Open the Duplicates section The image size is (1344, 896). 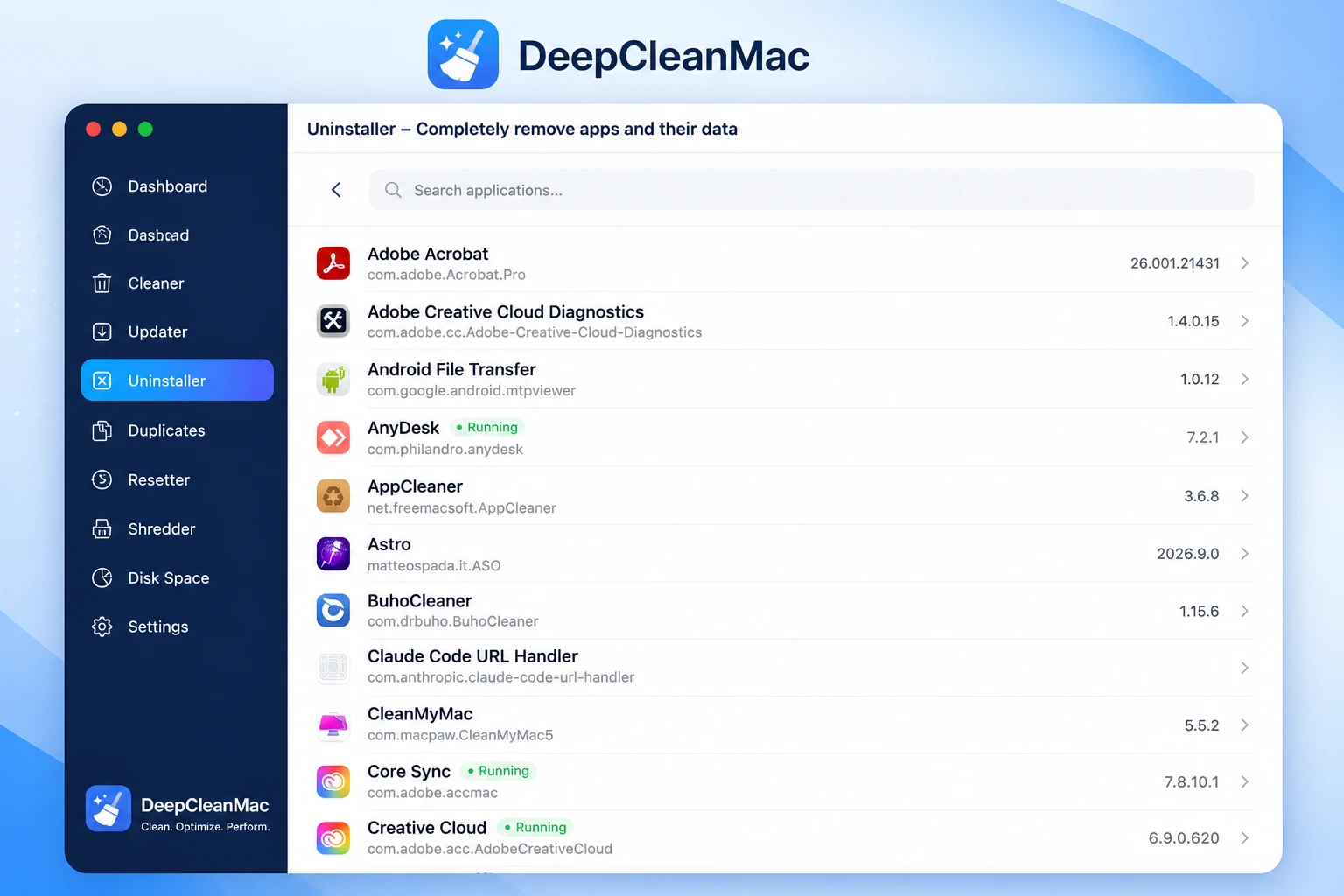[177, 430]
